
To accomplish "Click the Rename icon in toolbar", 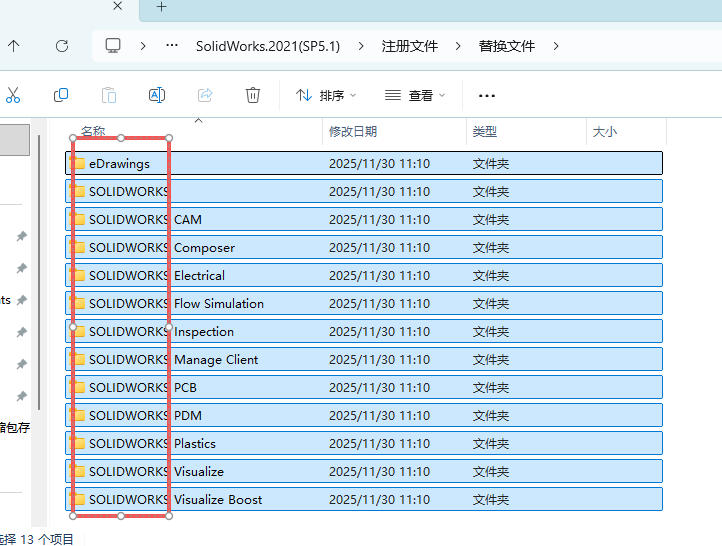I will pyautogui.click(x=157, y=95).
